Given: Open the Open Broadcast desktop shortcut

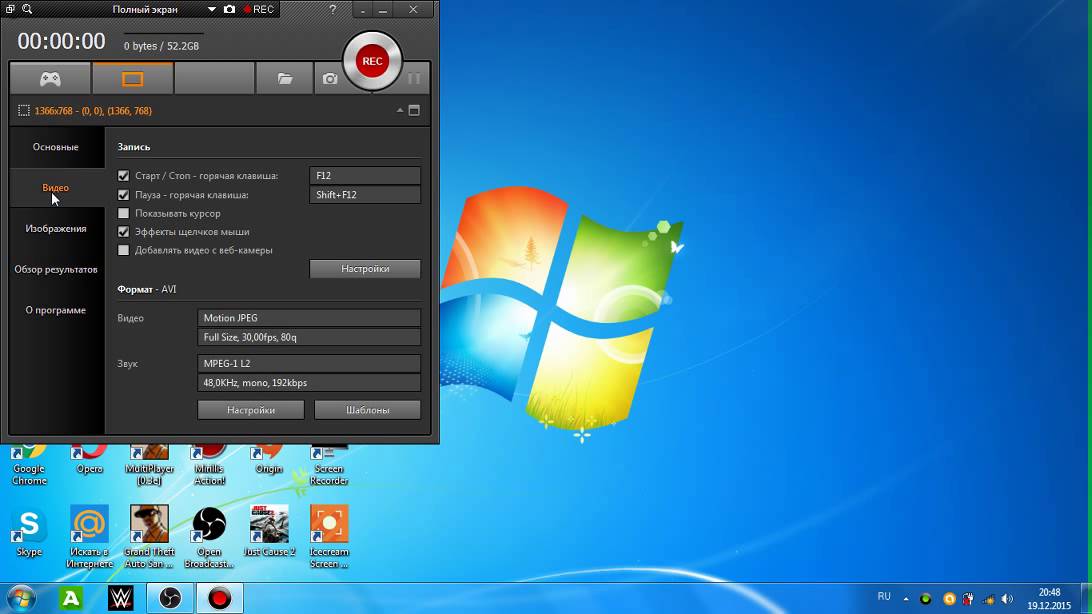Looking at the screenshot, I should (x=209, y=537).
